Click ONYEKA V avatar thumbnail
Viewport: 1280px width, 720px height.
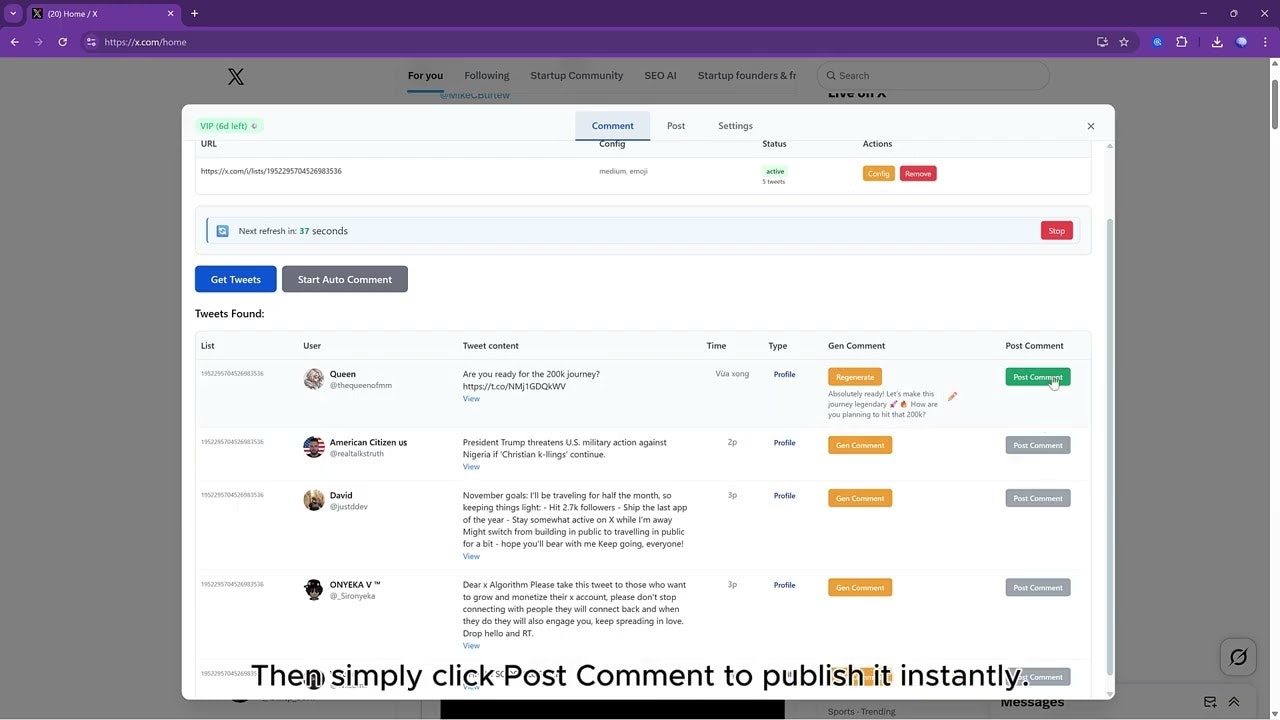(x=314, y=589)
